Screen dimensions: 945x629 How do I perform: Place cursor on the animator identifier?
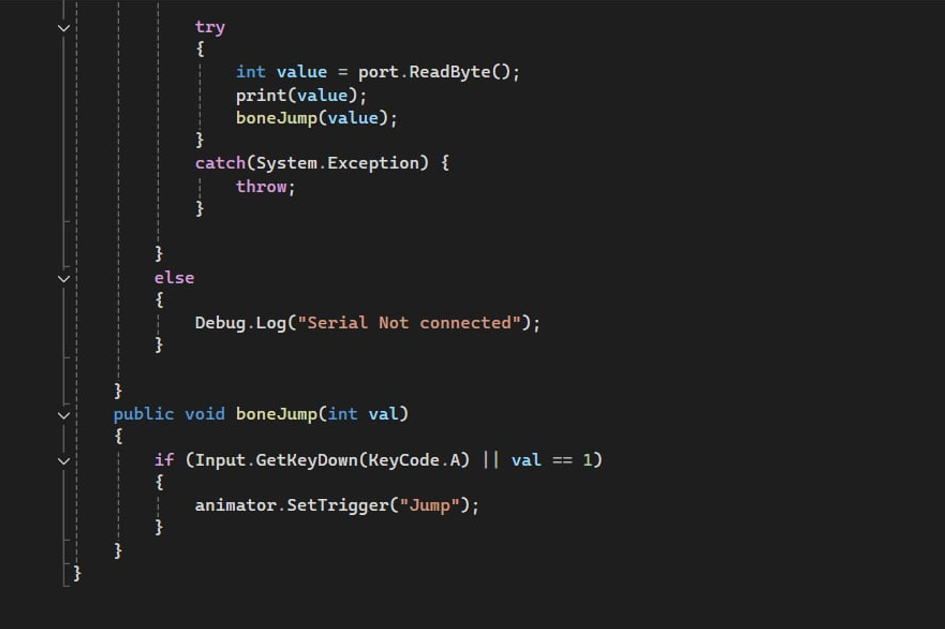(235, 505)
